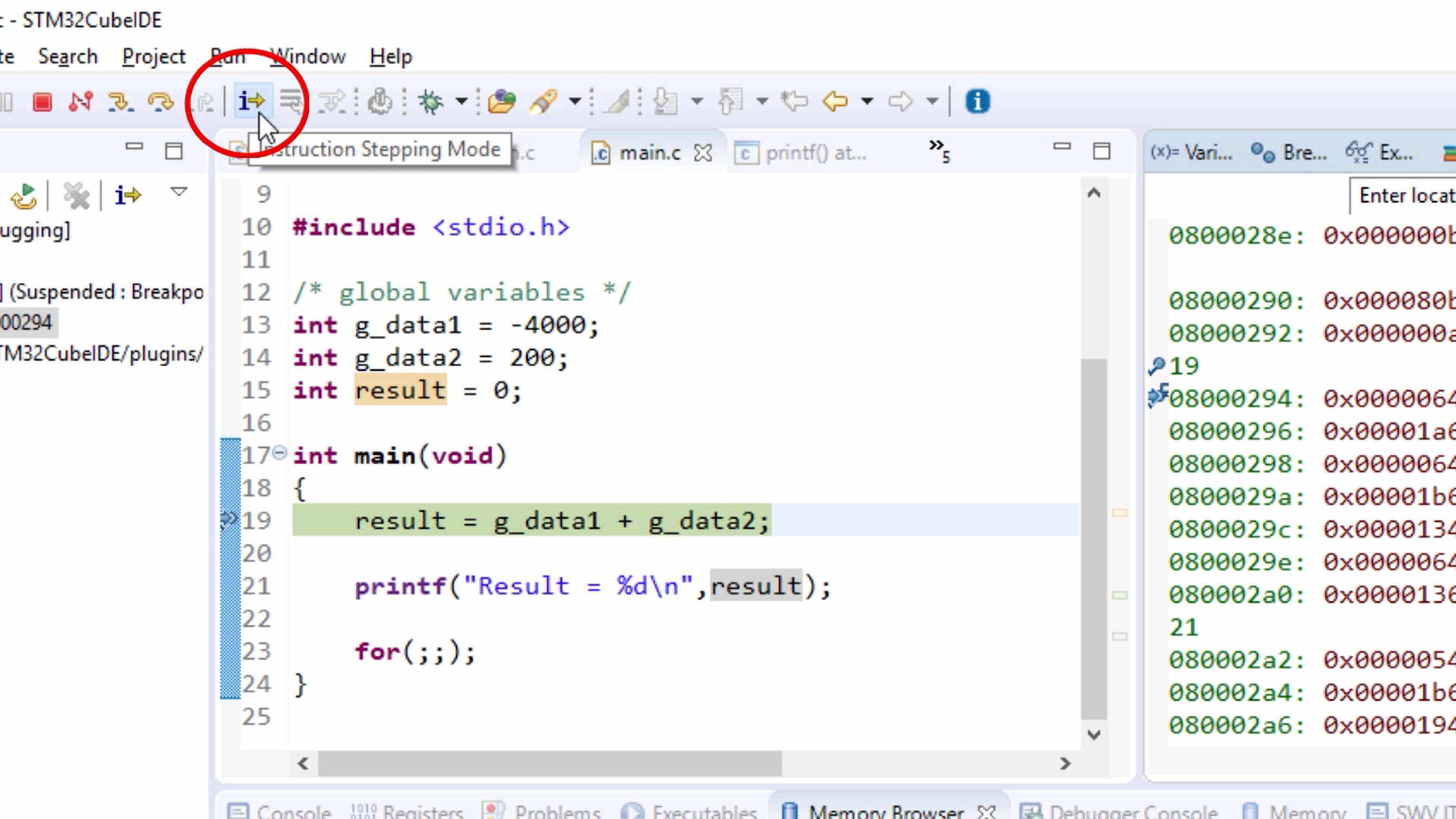The height and width of the screenshot is (819, 1456).
Task: Open the Forward history dropdown arrow
Action: click(x=932, y=102)
